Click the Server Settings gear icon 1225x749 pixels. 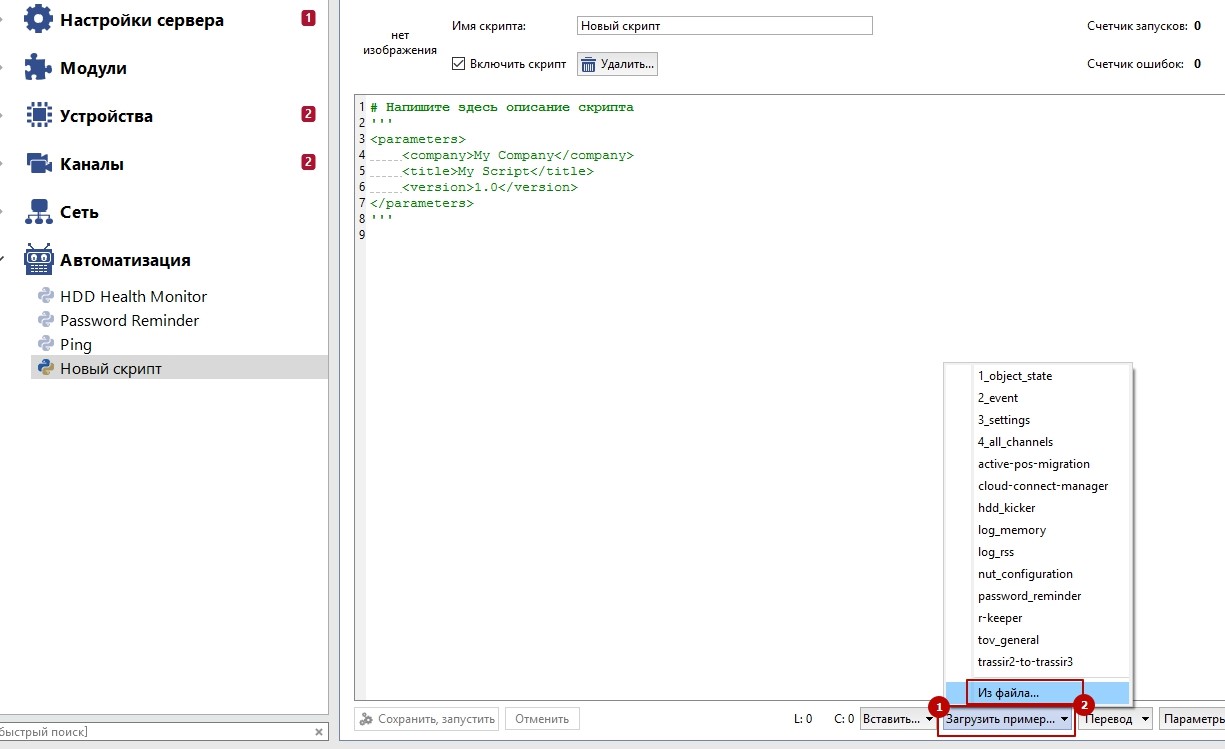tap(38, 20)
